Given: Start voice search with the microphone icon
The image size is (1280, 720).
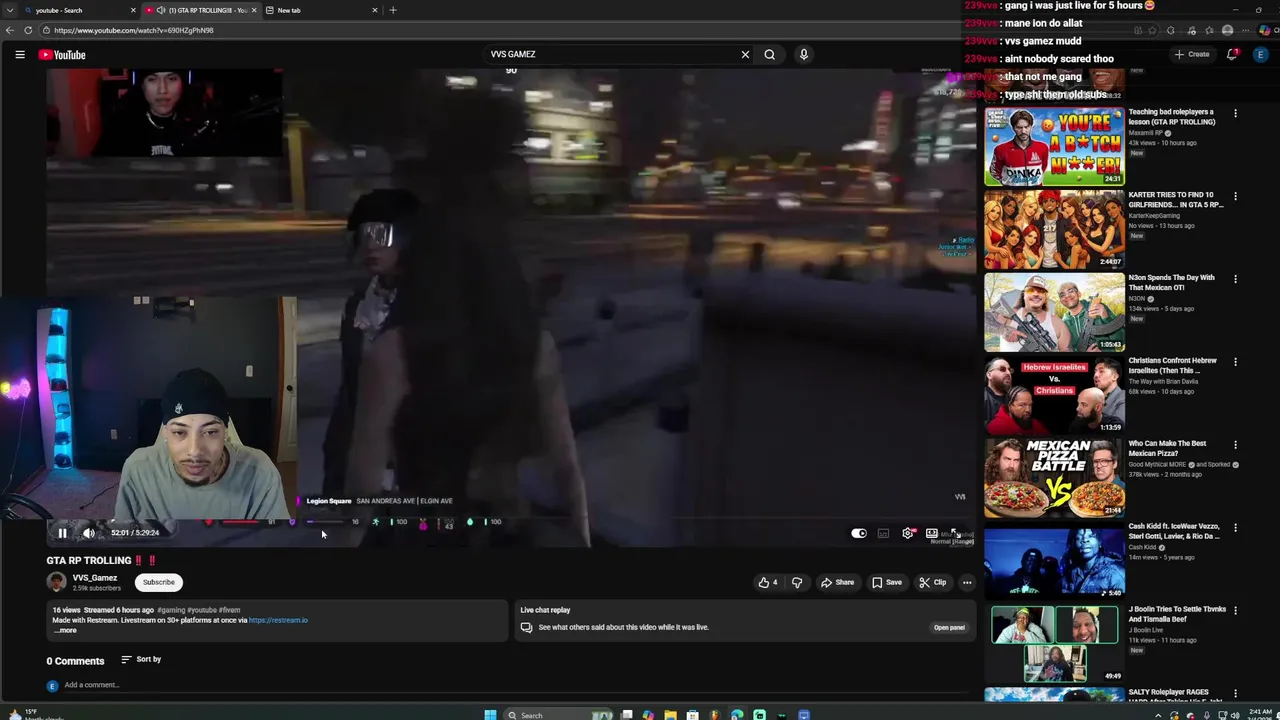Looking at the screenshot, I should click(803, 54).
